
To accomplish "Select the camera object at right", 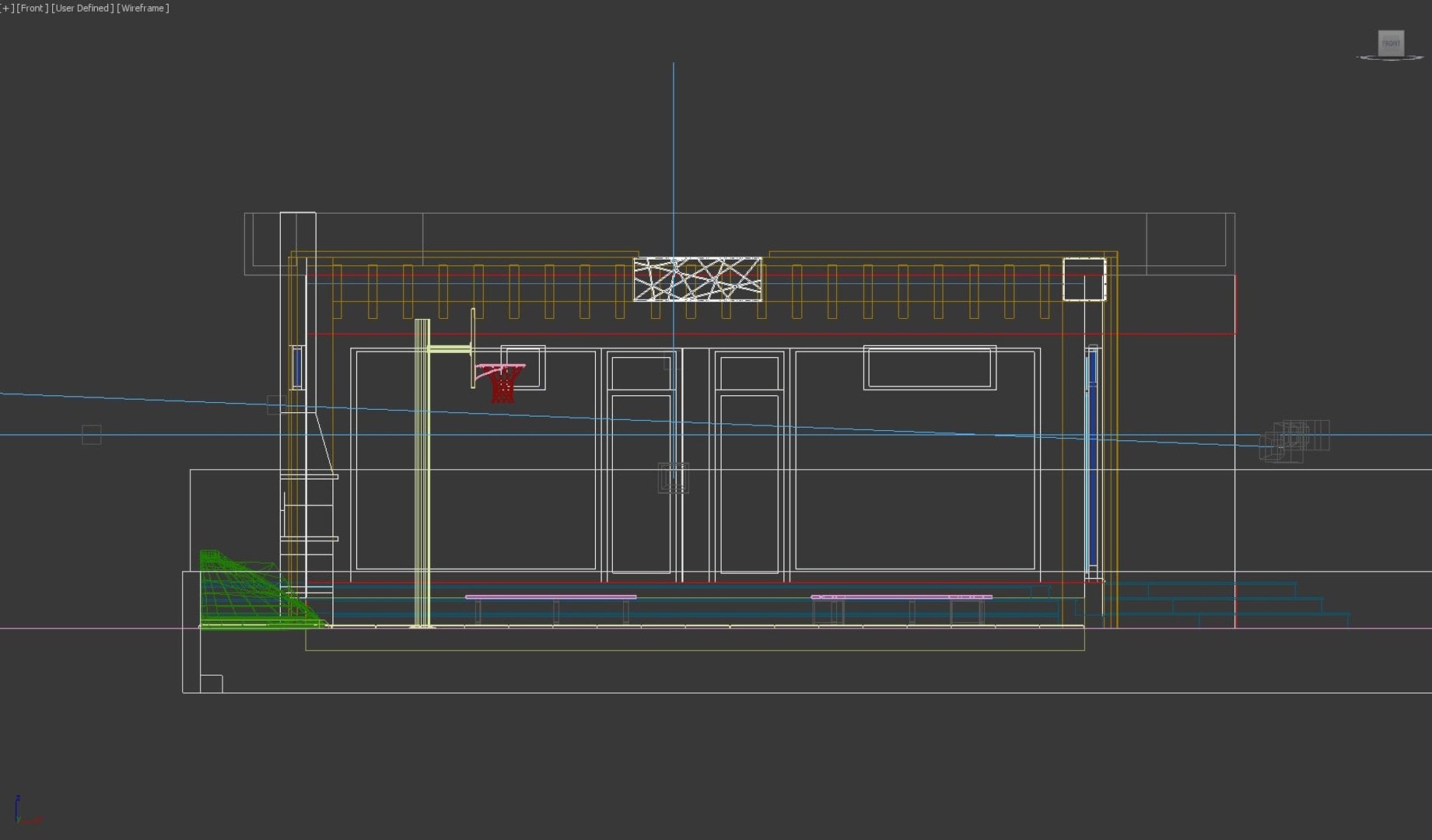I will click(x=1293, y=441).
